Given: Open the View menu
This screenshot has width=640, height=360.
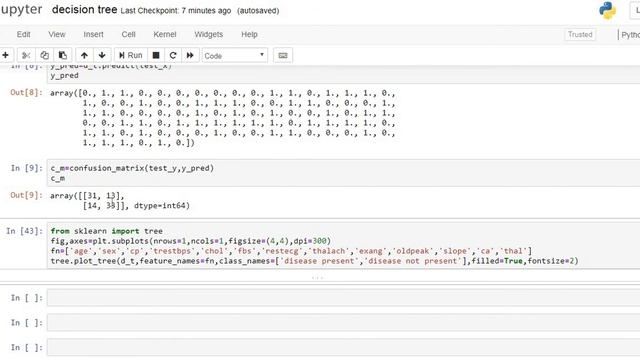Looking at the screenshot, I should pos(57,34).
